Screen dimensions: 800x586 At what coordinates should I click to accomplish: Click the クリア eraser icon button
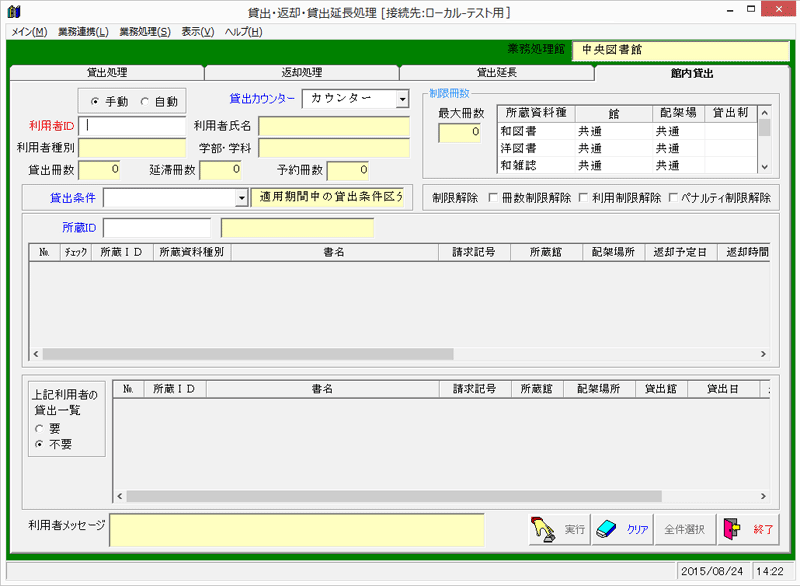(622, 530)
